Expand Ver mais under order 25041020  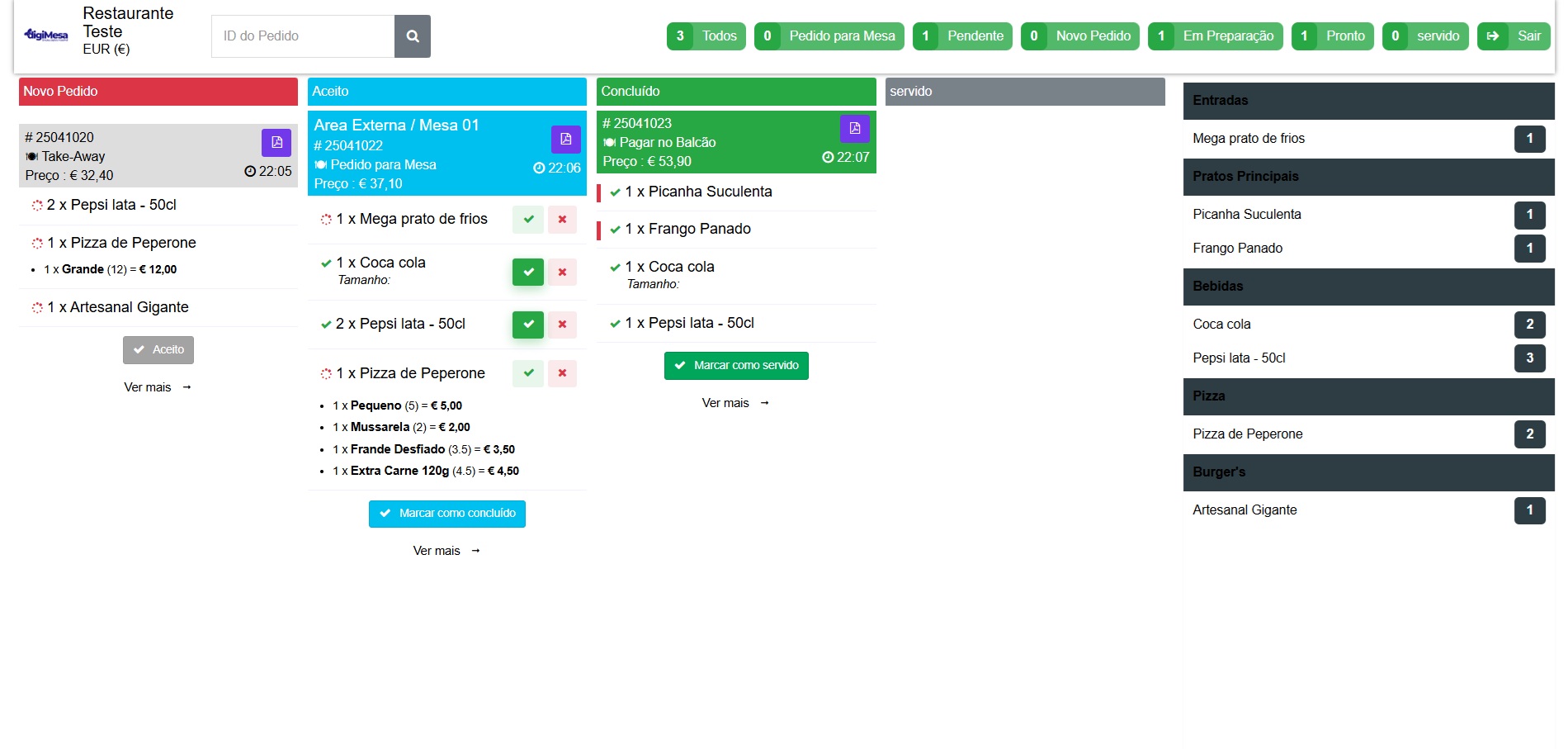[x=157, y=387]
